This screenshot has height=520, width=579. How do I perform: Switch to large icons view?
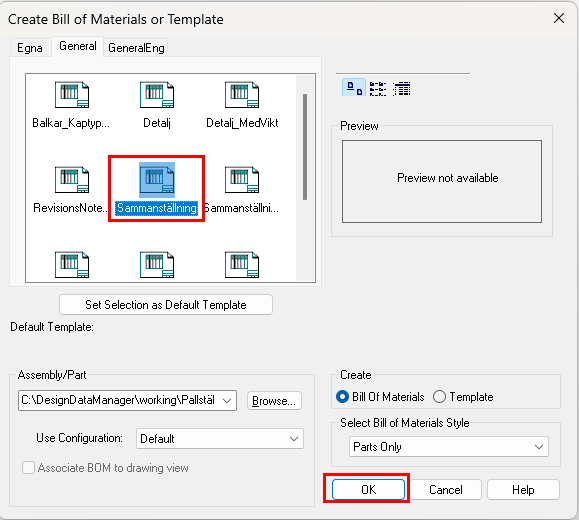tap(354, 88)
